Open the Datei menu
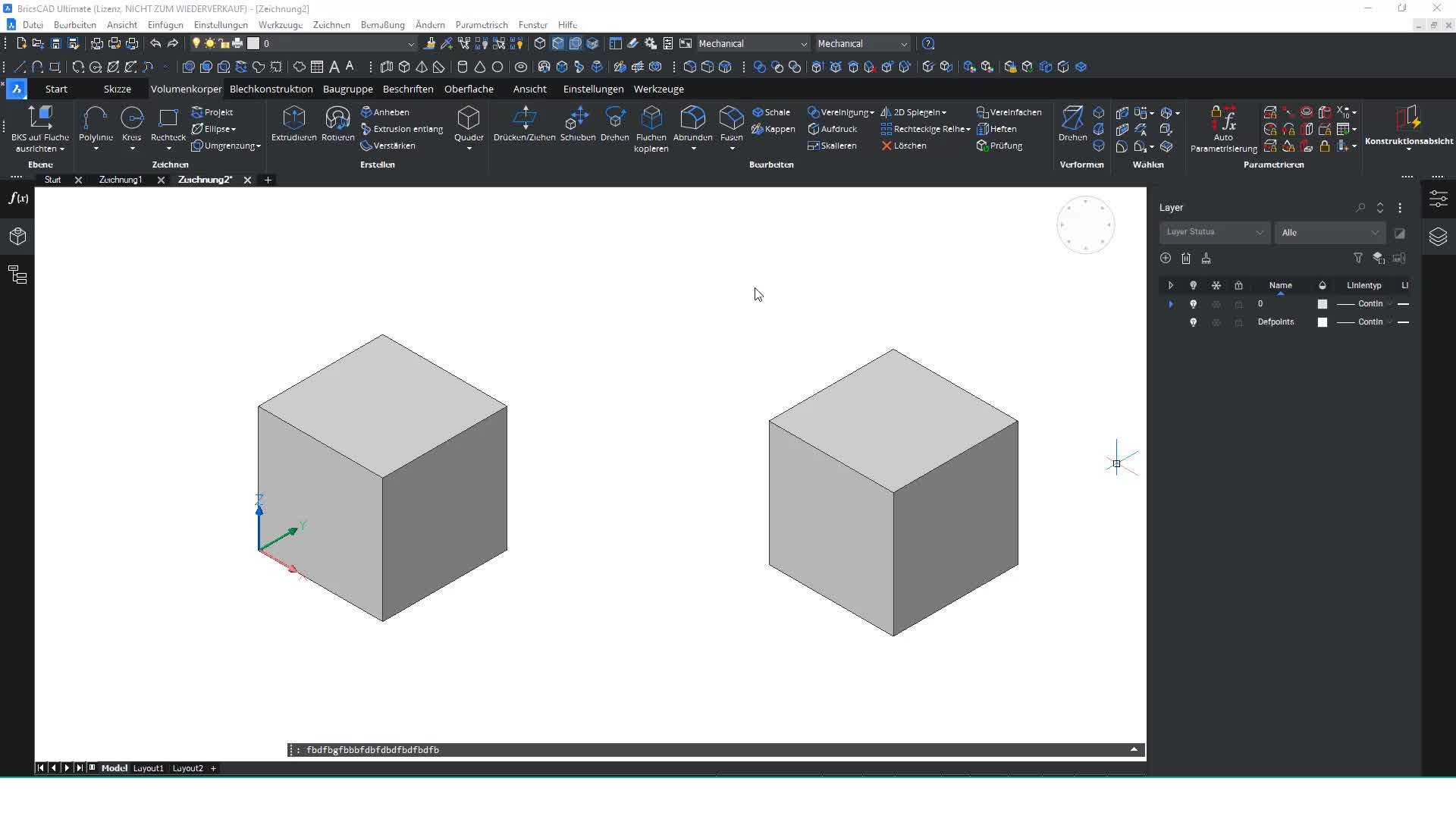The width and height of the screenshot is (1456, 819). (33, 24)
